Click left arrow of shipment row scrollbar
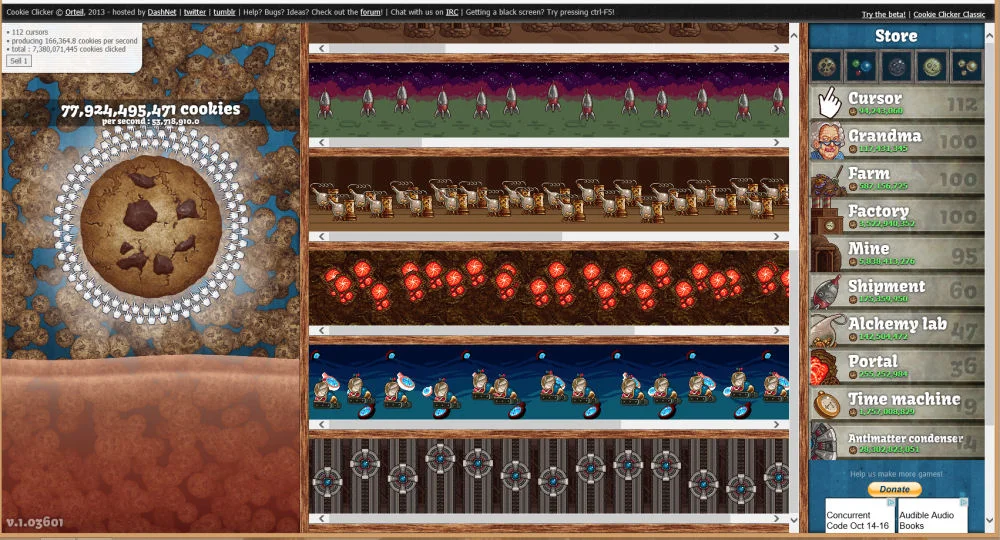Image resolution: width=1000 pixels, height=540 pixels. pyautogui.click(x=321, y=142)
